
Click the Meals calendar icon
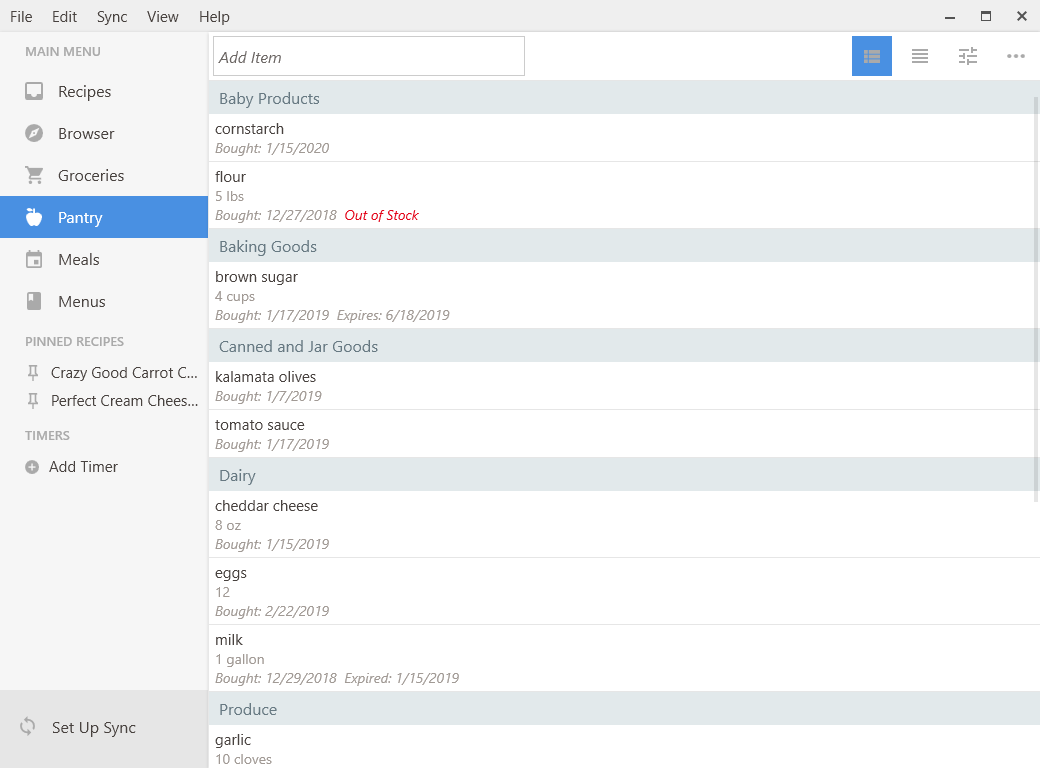34,259
